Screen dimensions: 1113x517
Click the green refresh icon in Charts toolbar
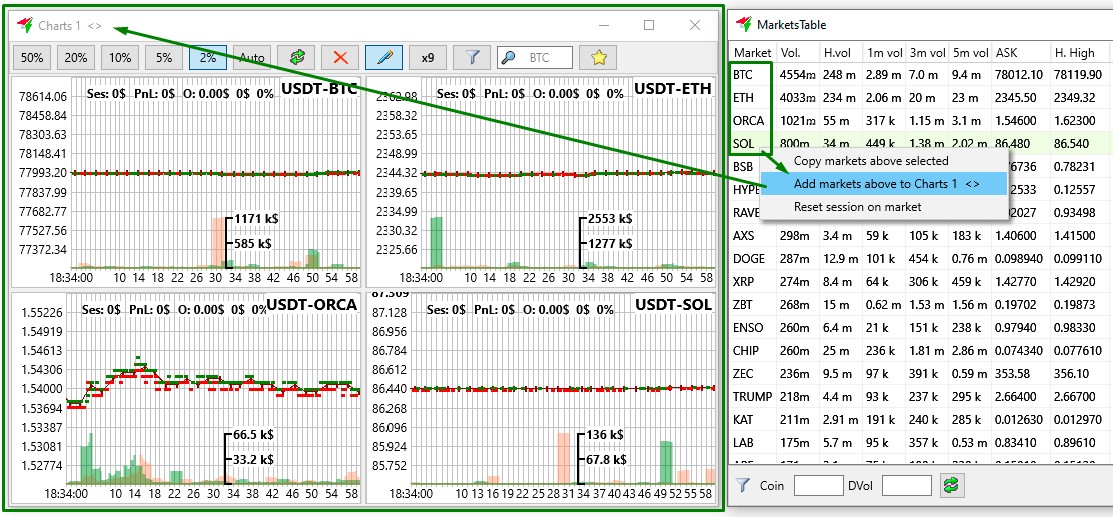296,58
